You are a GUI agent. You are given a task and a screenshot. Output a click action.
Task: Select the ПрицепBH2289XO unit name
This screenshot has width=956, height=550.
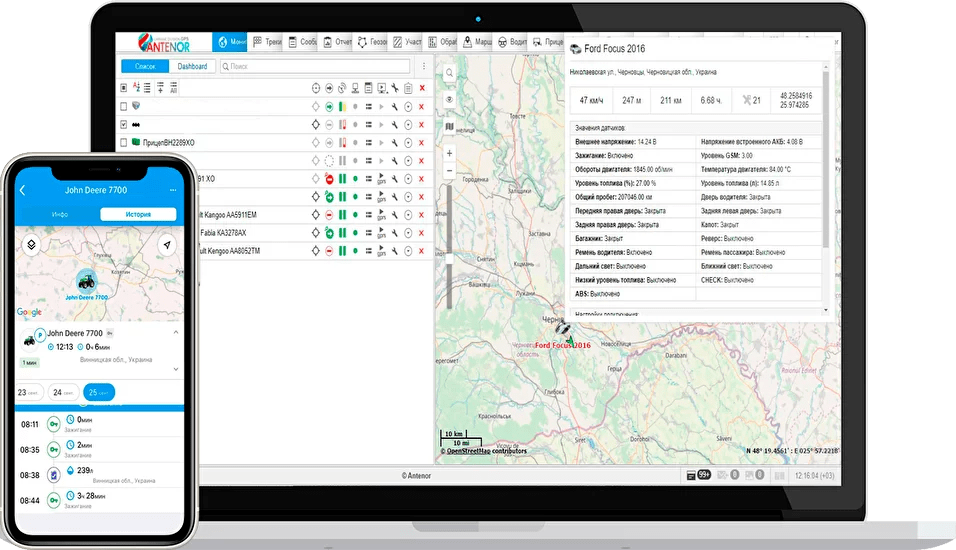click(x=168, y=142)
